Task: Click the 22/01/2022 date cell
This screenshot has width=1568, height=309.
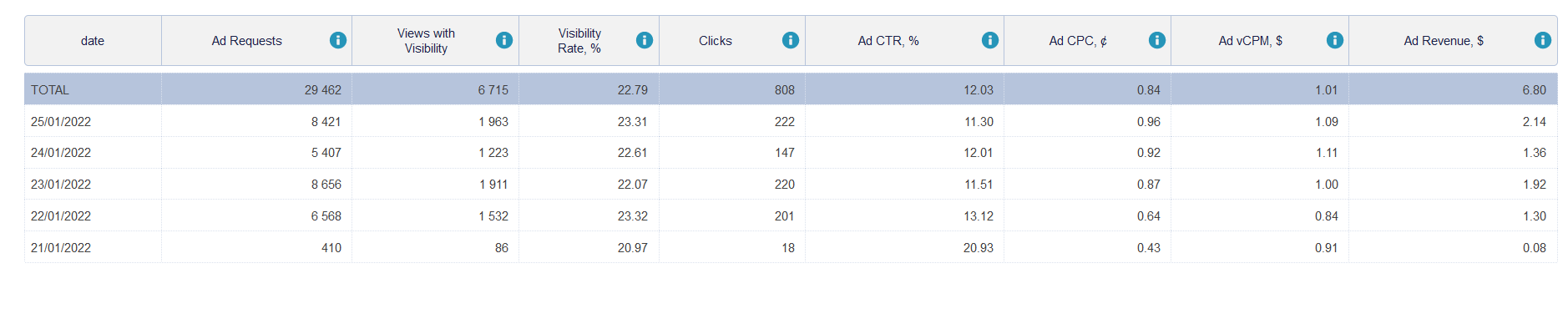Action: tap(61, 216)
